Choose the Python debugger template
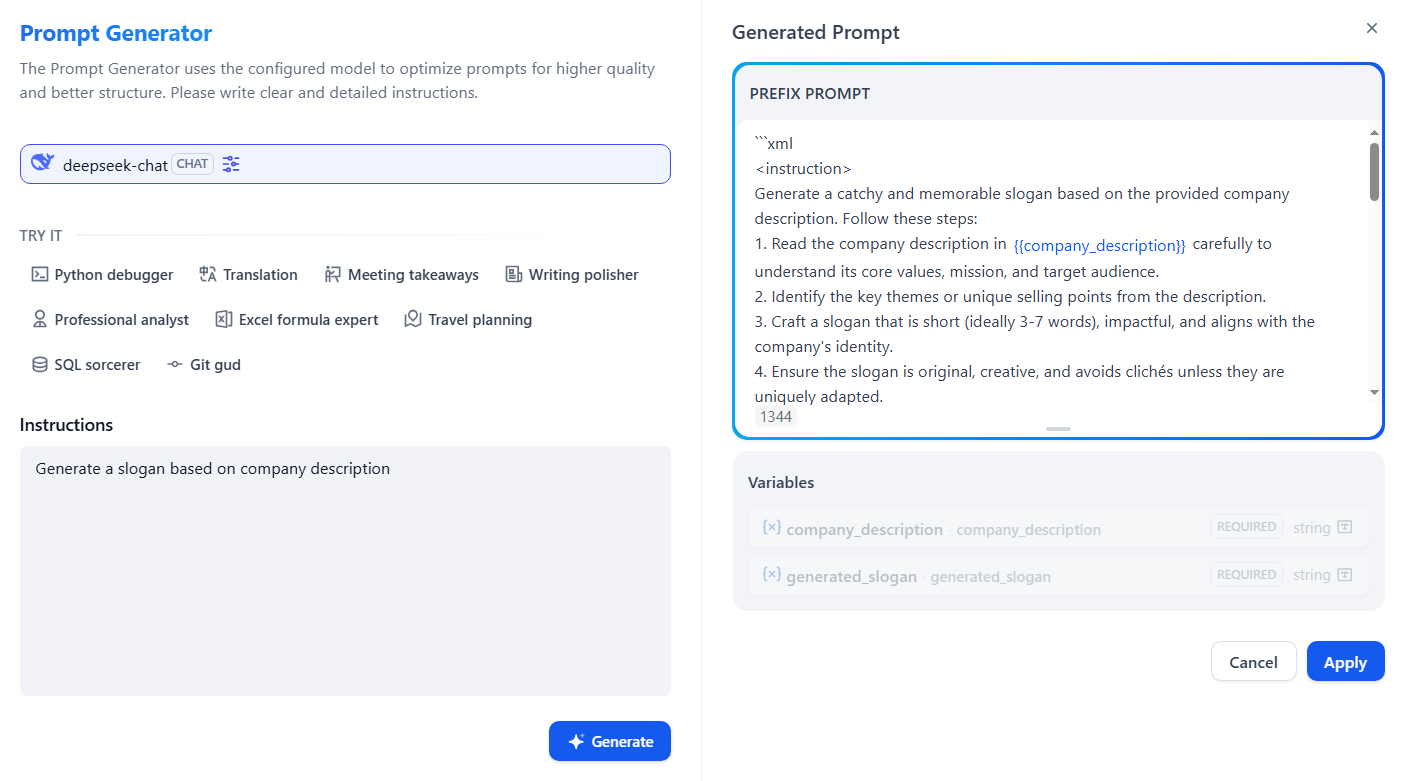 [x=102, y=275]
